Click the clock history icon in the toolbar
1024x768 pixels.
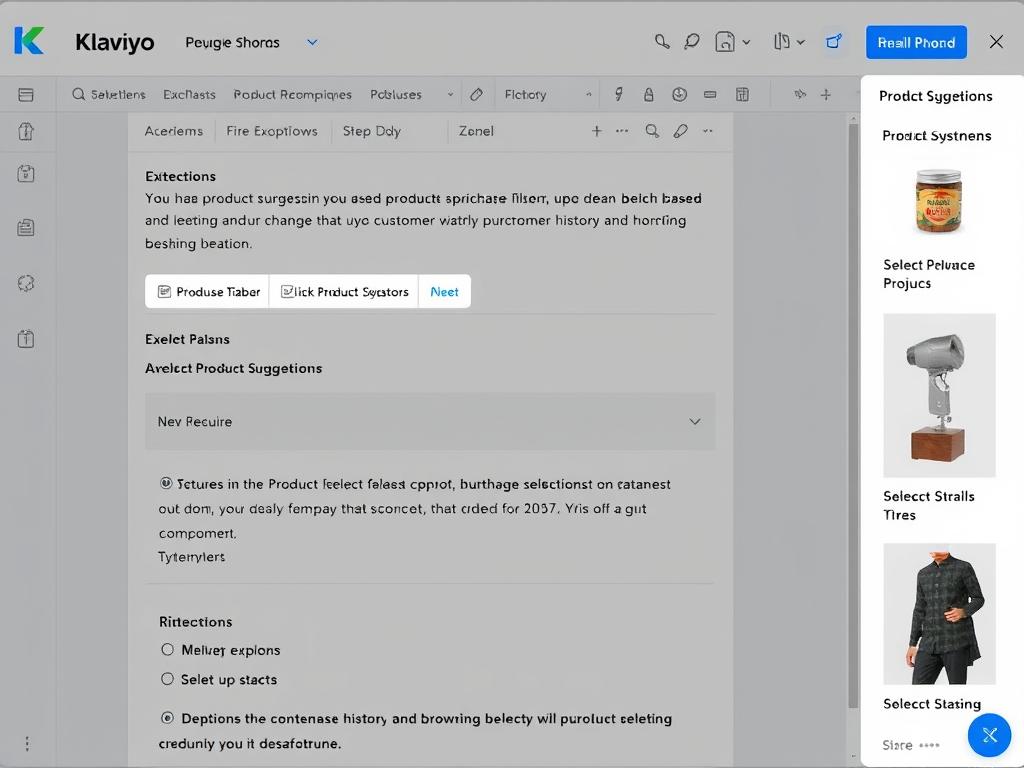[680, 93]
